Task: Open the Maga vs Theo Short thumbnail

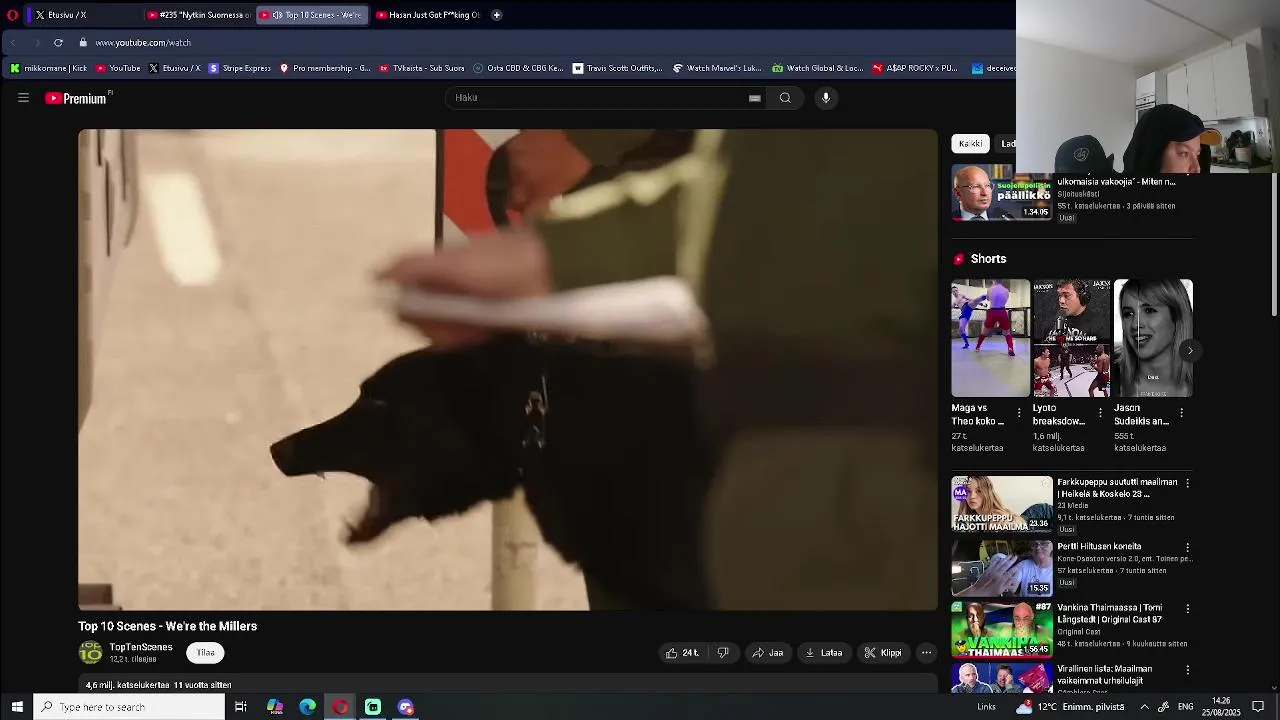Action: coord(990,338)
